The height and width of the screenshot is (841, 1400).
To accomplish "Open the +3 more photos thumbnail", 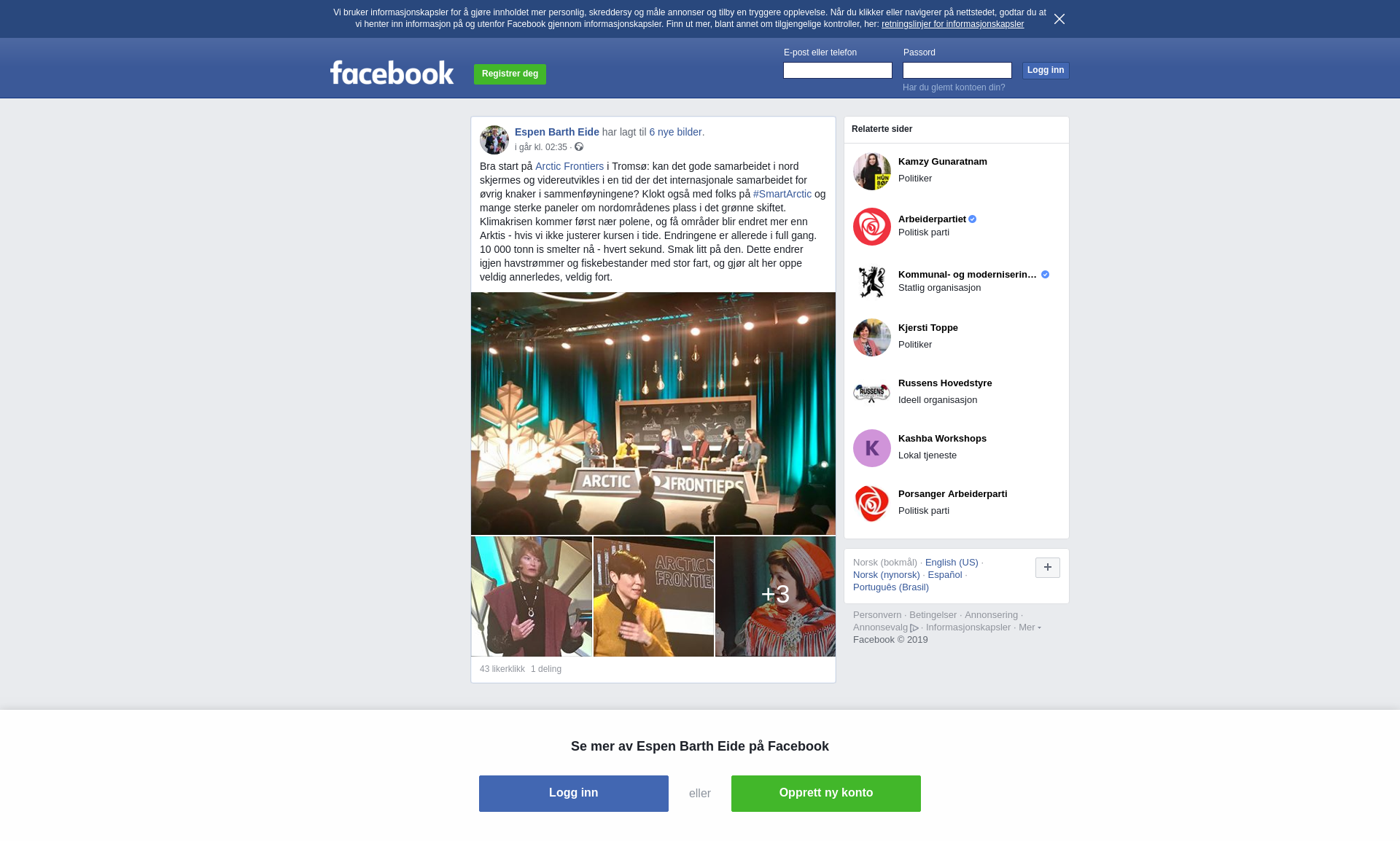I will click(x=775, y=596).
